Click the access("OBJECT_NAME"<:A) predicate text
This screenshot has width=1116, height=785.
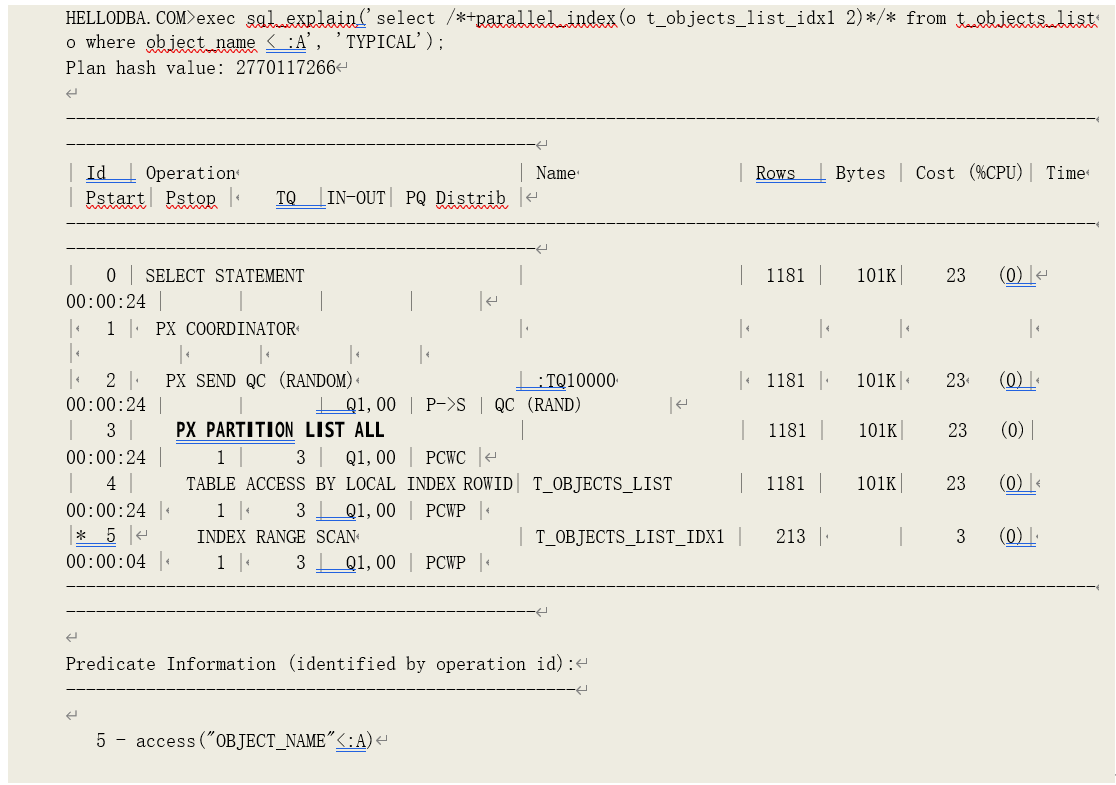254,741
